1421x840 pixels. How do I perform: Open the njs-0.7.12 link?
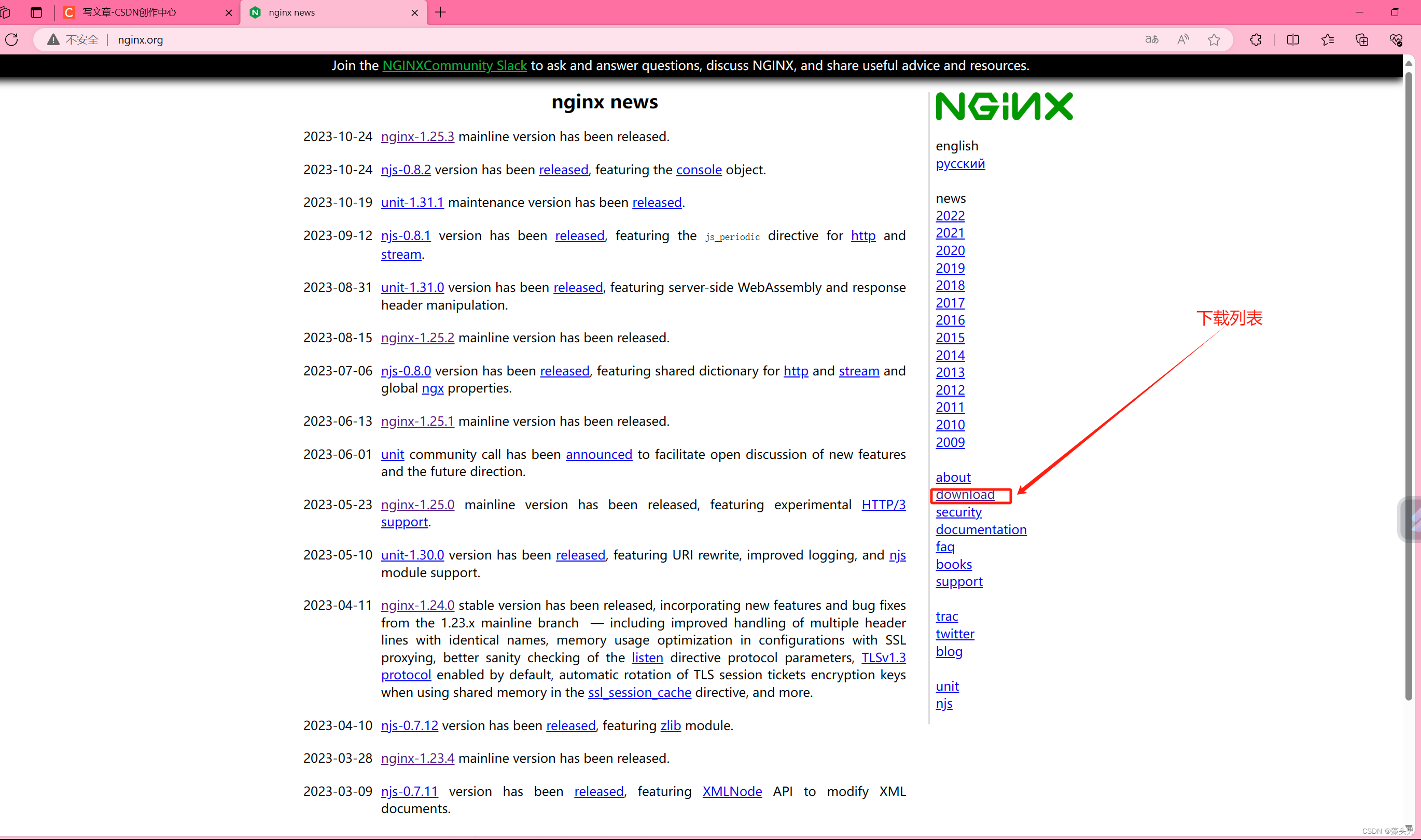click(409, 725)
